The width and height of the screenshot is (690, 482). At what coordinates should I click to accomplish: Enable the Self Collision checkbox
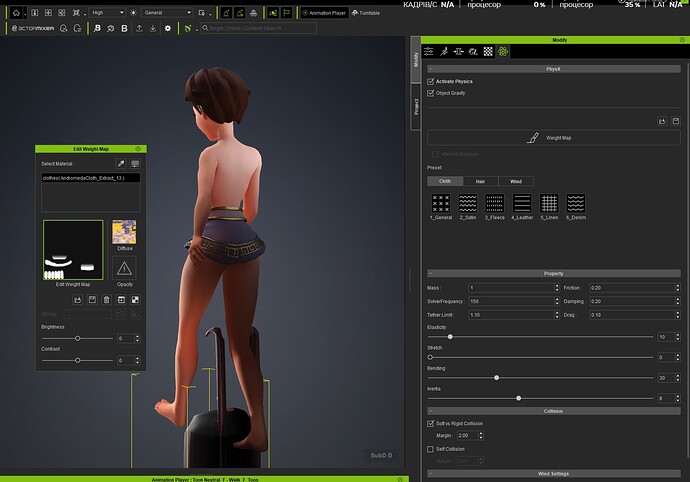[x=430, y=449]
